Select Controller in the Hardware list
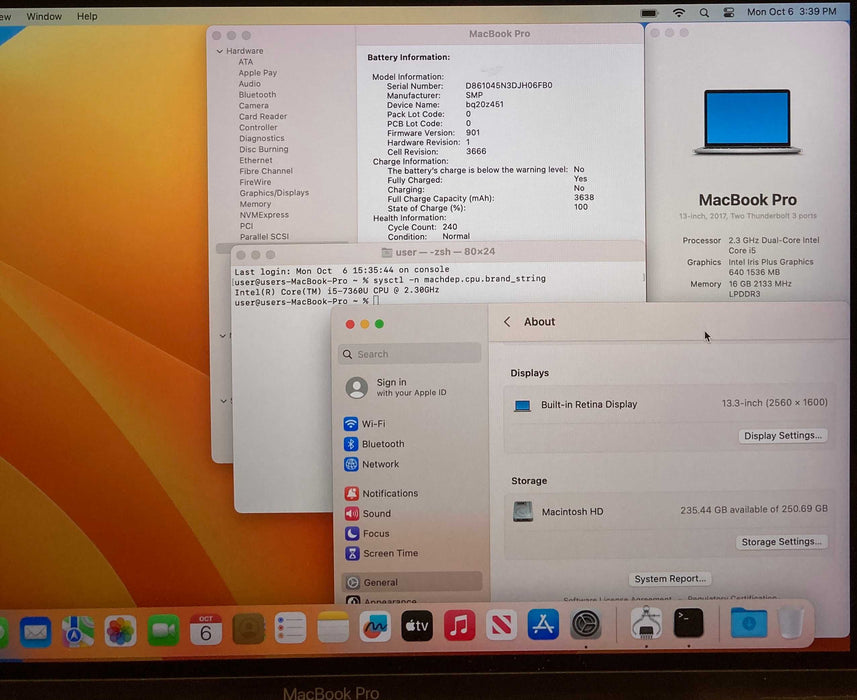The image size is (857, 700). [x=258, y=127]
